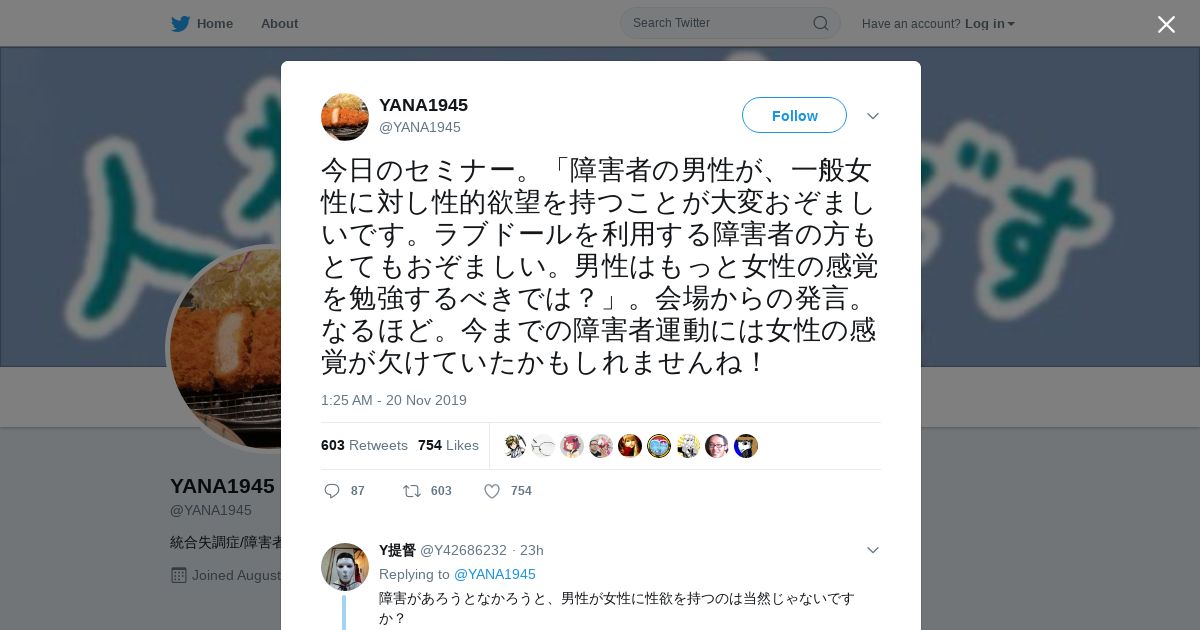Open YANA1945's profile avatar in tweet
The height and width of the screenshot is (630, 1200).
(345, 117)
